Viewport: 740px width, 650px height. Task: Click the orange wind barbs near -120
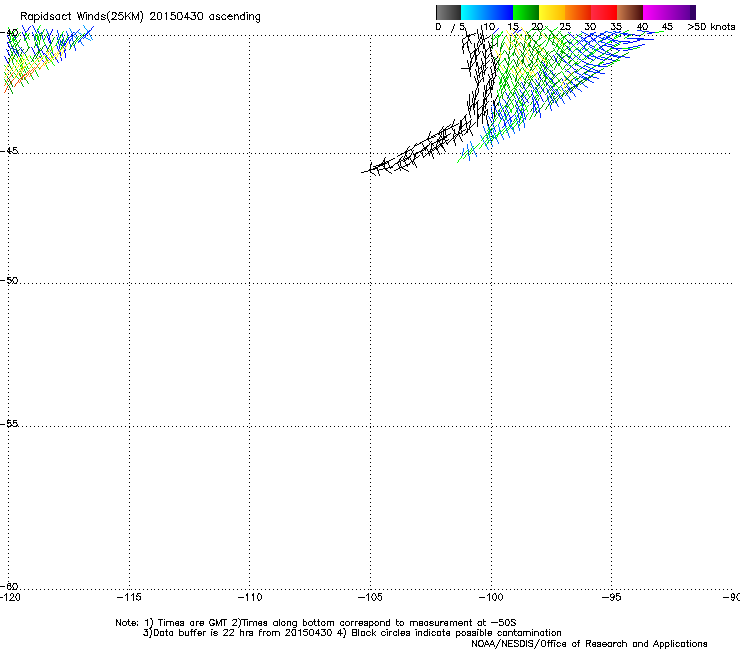click(x=21, y=78)
